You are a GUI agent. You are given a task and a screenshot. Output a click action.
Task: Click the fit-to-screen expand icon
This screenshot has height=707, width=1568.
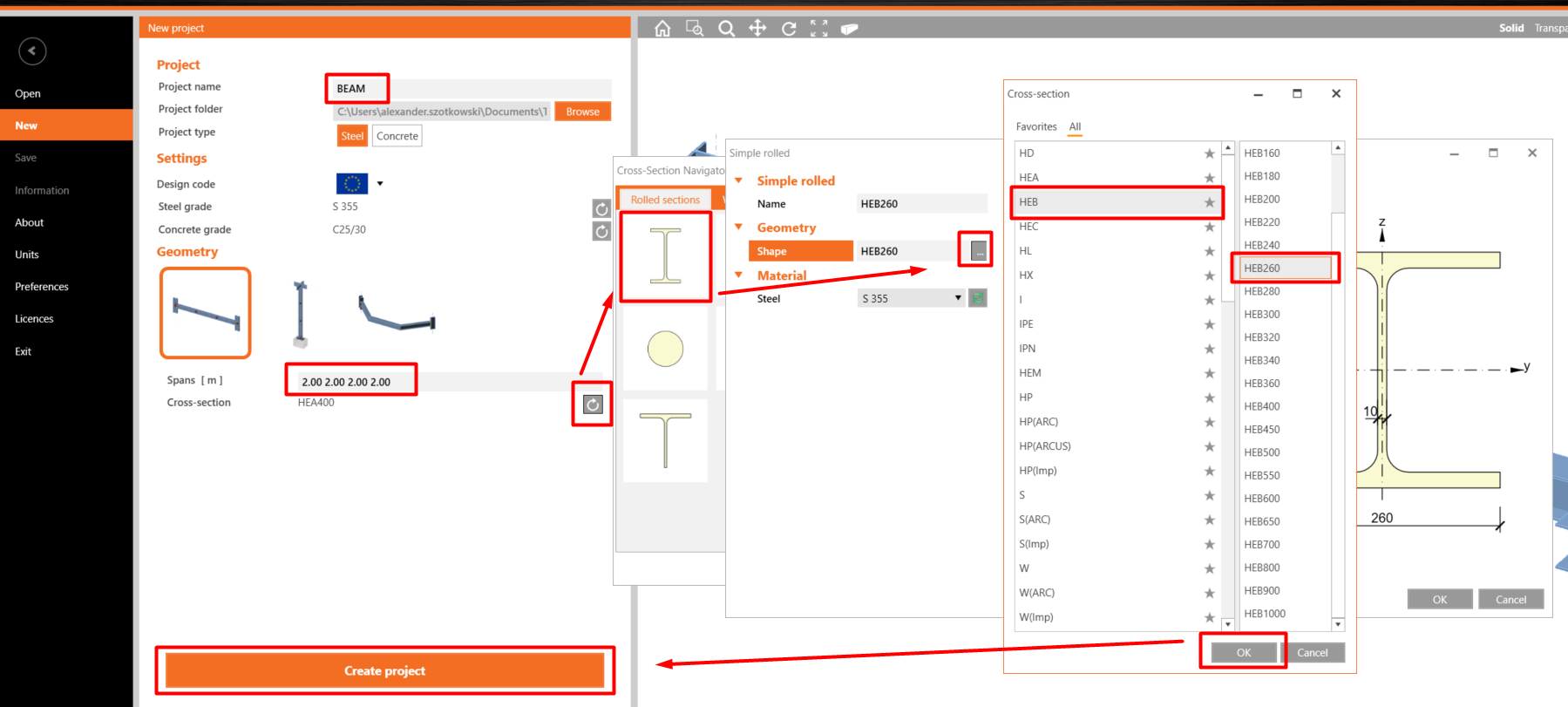pyautogui.click(x=819, y=29)
